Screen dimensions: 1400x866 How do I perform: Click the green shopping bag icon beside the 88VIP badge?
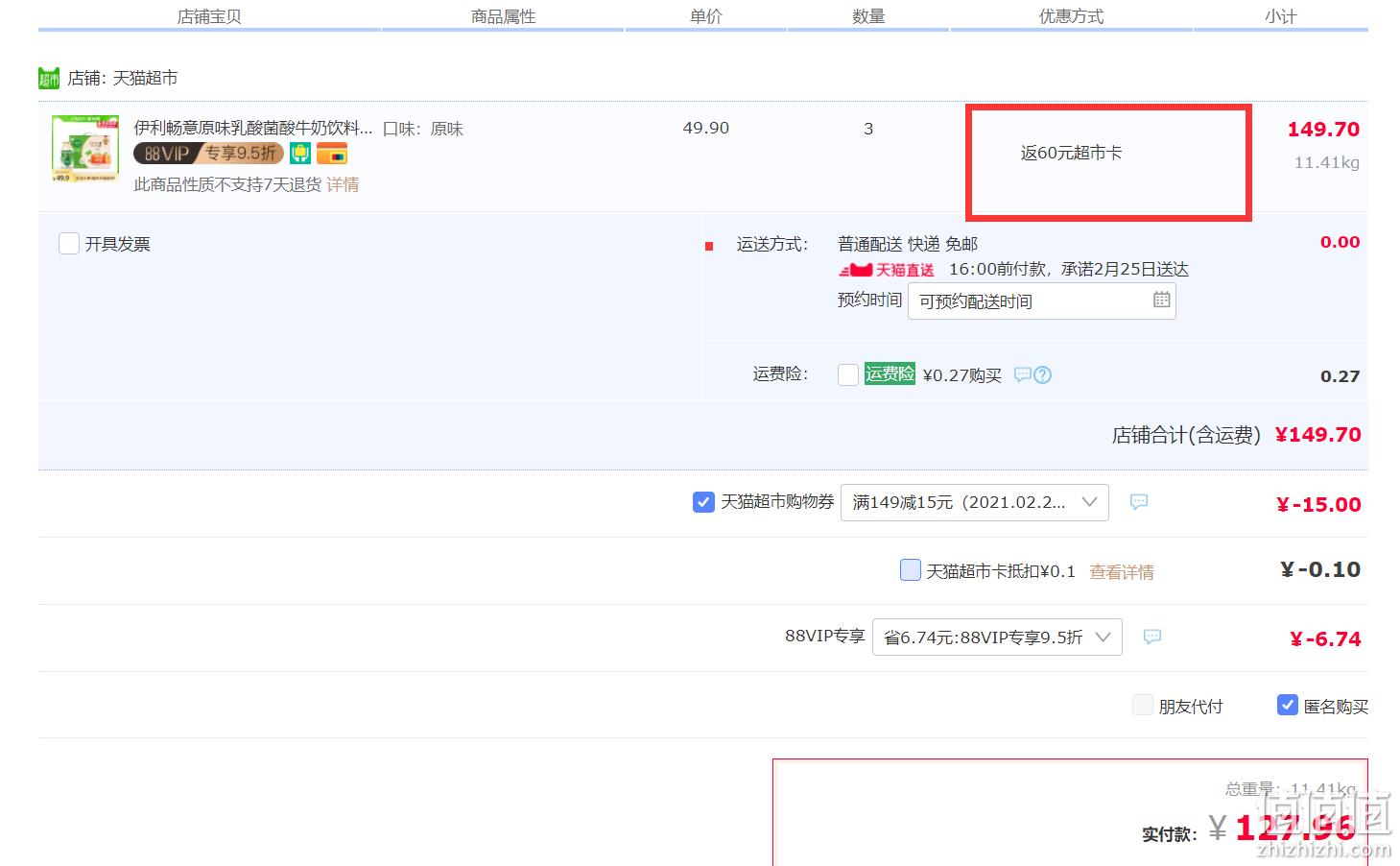tap(300, 154)
